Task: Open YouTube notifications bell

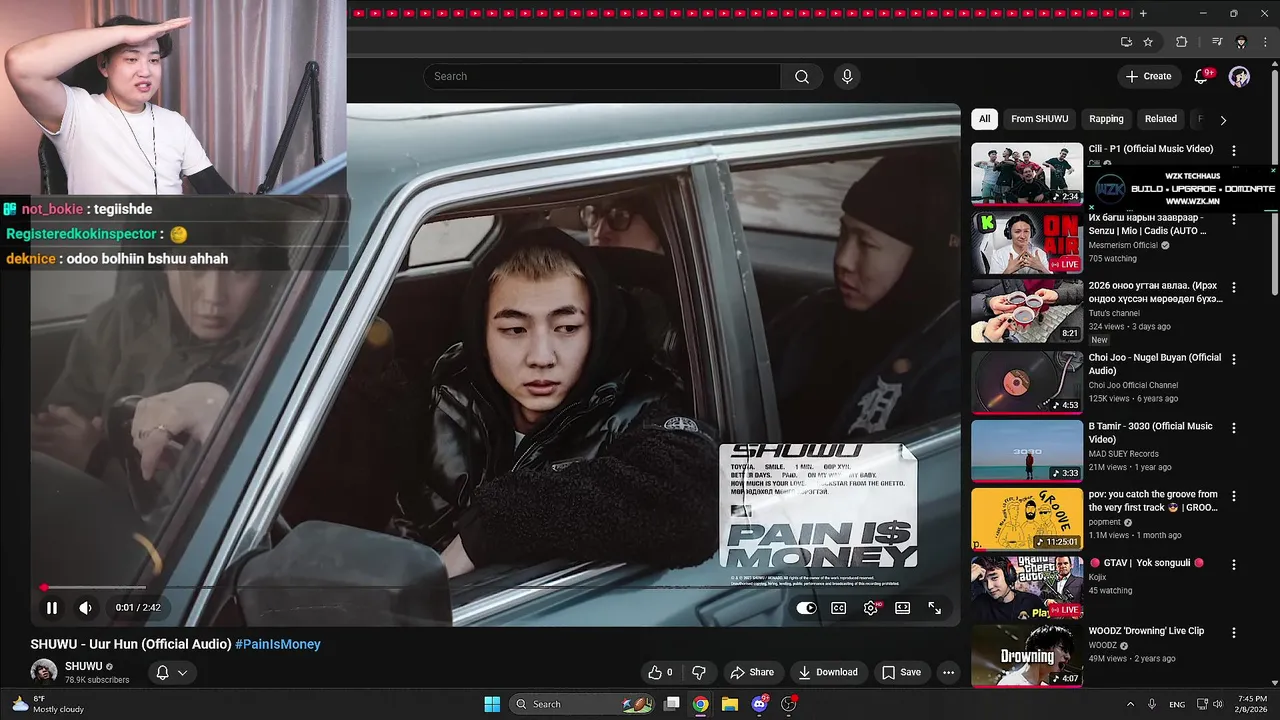Action: pos(1201,76)
